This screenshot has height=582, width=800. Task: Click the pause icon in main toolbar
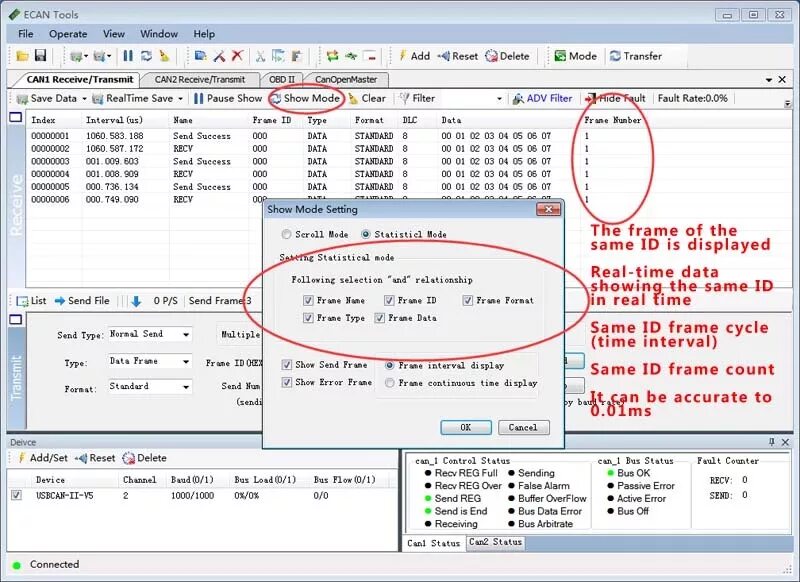point(128,56)
